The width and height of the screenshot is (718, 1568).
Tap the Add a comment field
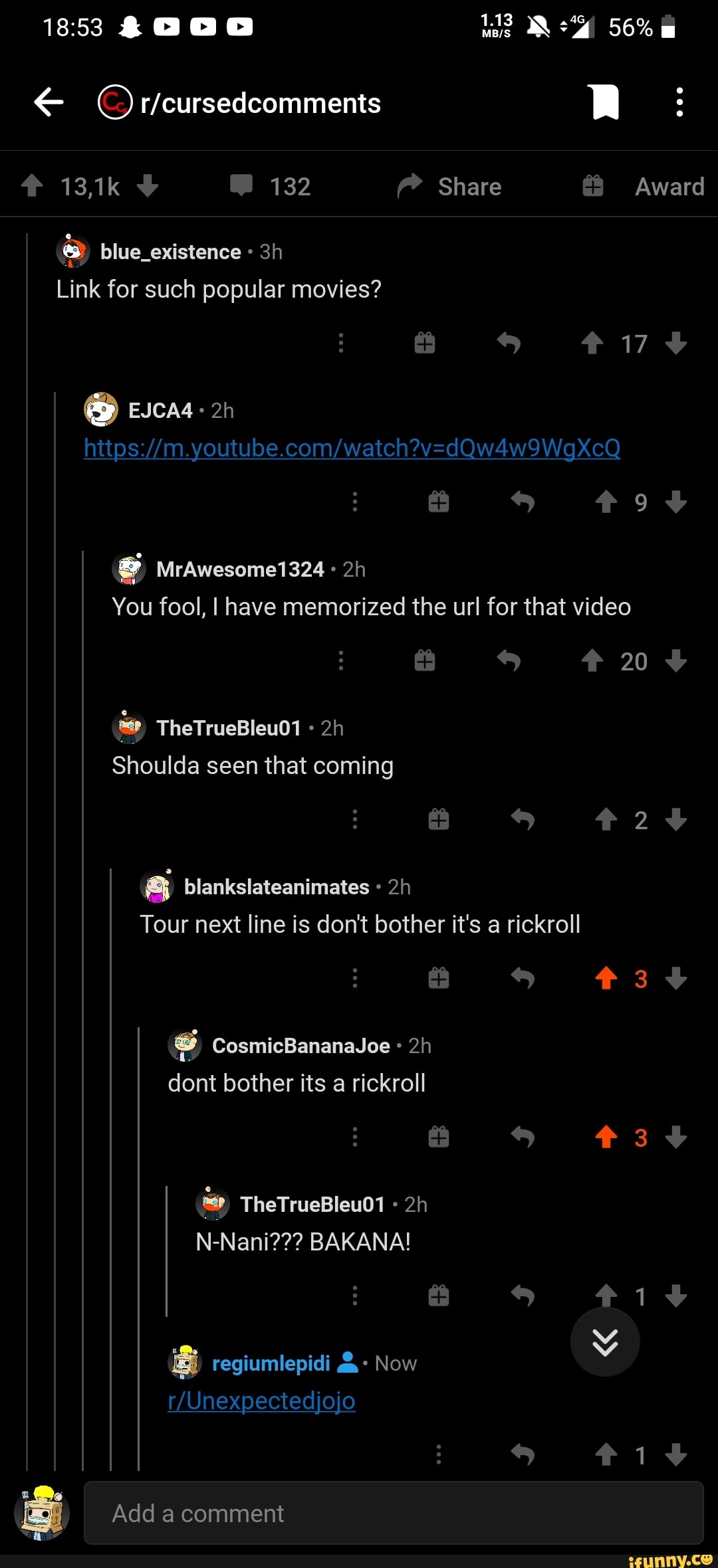coord(394,1513)
